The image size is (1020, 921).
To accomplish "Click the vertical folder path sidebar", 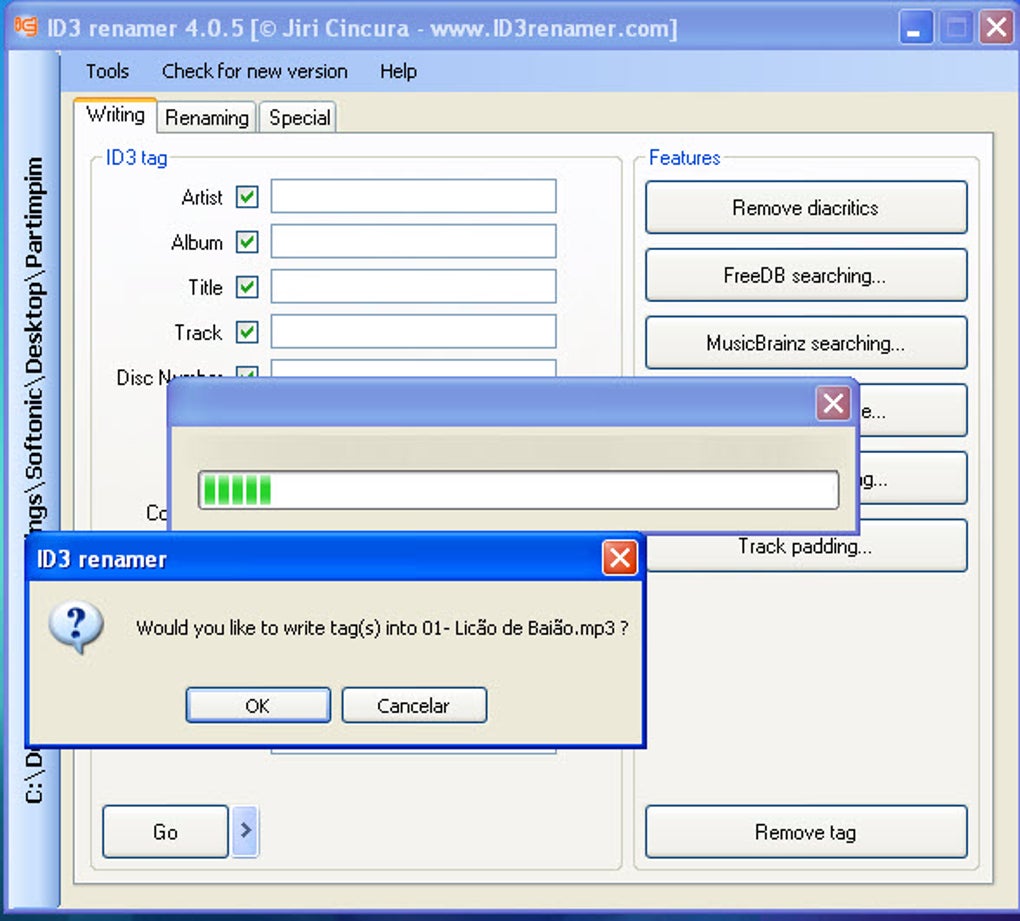I will [34, 480].
